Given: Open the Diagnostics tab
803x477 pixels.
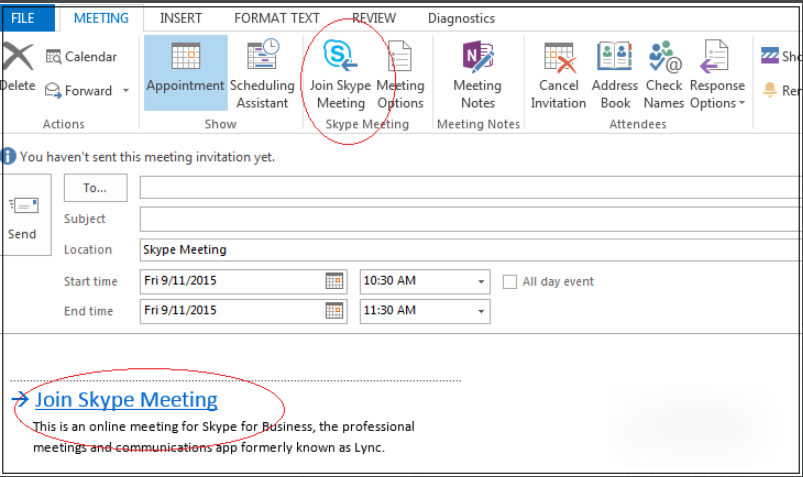Looking at the screenshot, I should 461,18.
